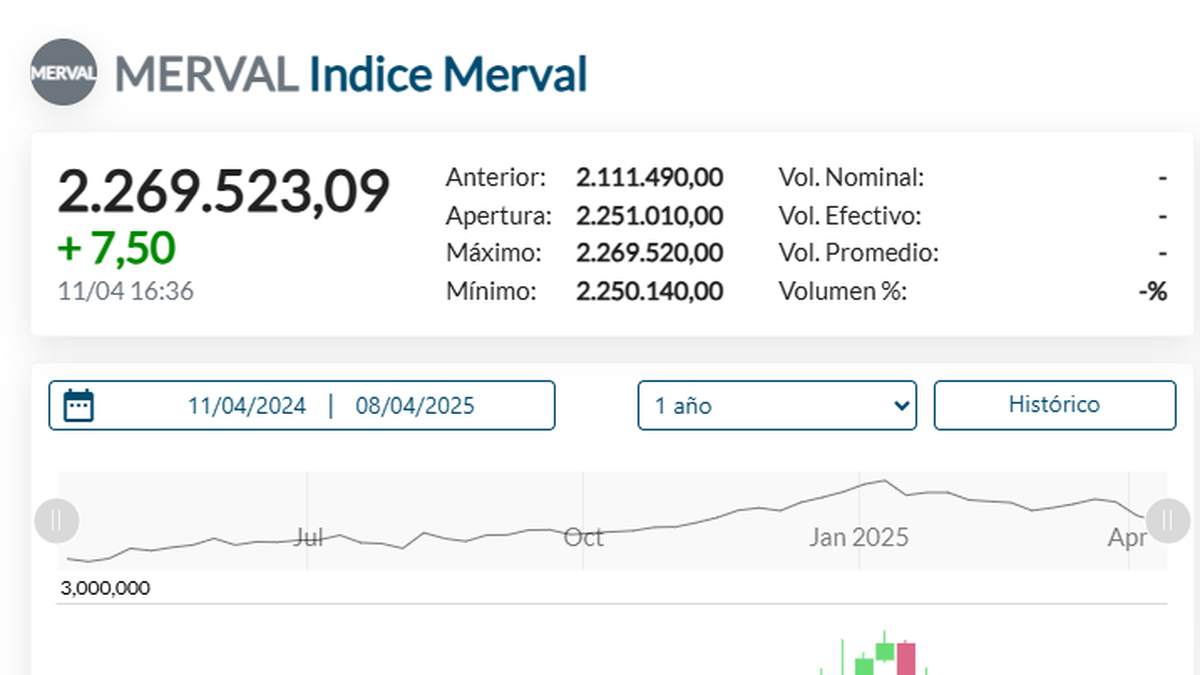This screenshot has width=1200, height=675.
Task: Click the left range navigator handle
Action: 56,520
